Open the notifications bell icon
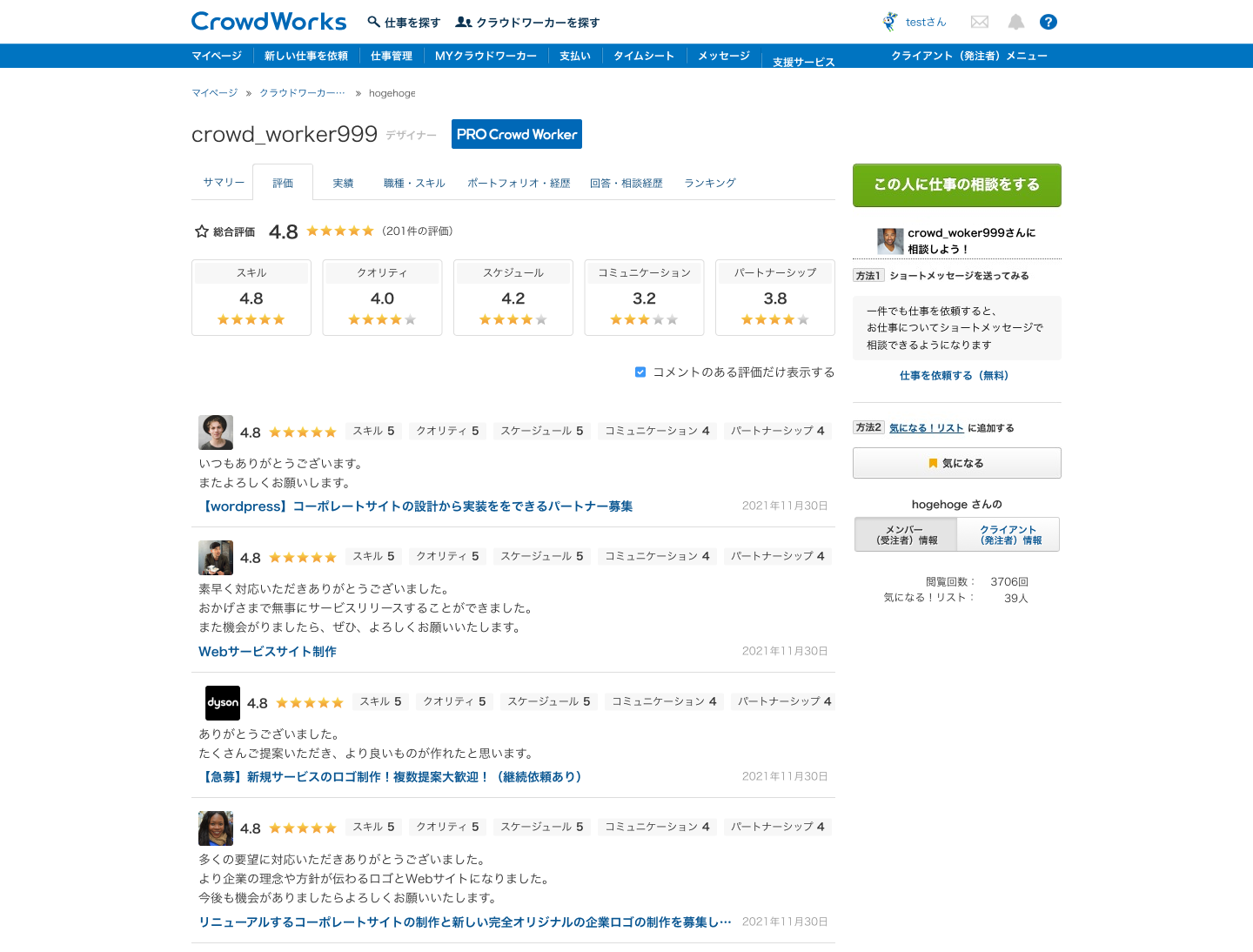The height and width of the screenshot is (952, 1253). click(1015, 22)
